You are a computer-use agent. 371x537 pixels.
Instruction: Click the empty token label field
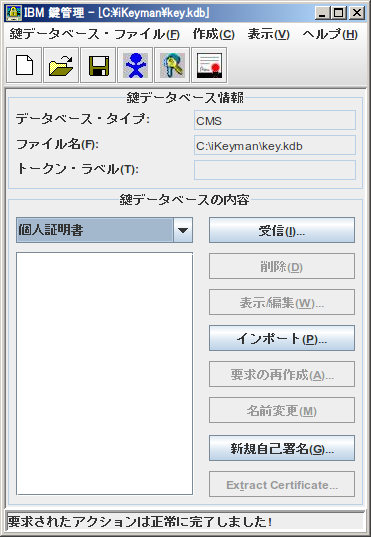(275, 170)
